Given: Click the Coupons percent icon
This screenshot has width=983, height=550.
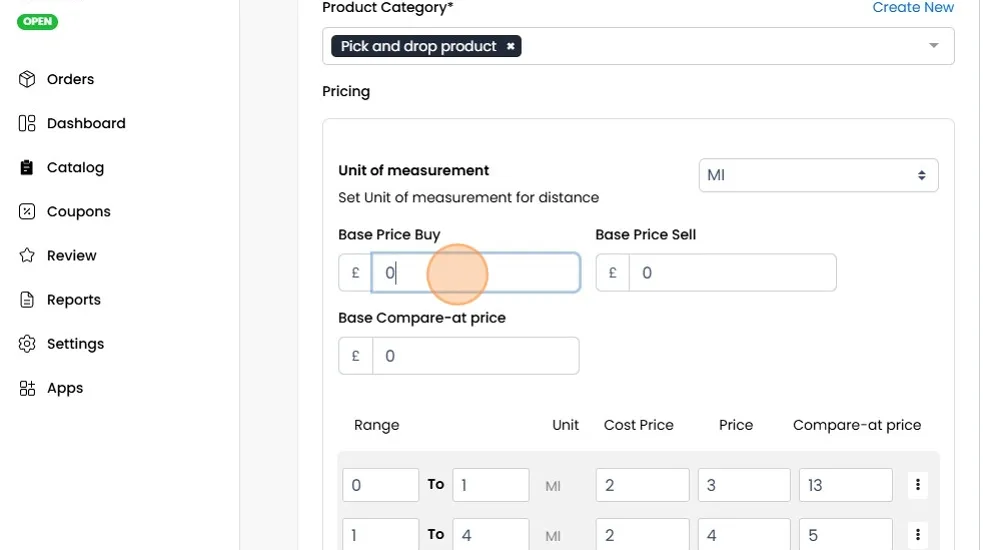Looking at the screenshot, I should [x=27, y=211].
